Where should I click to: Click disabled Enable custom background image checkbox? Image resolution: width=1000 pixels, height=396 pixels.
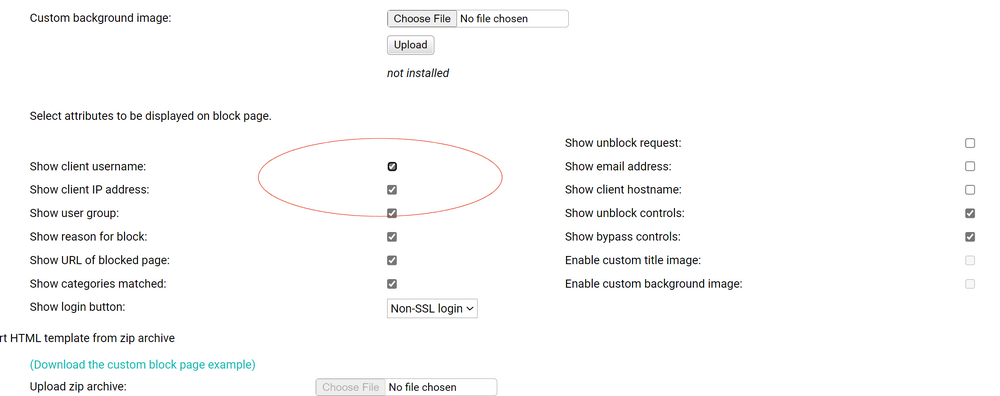tap(970, 284)
